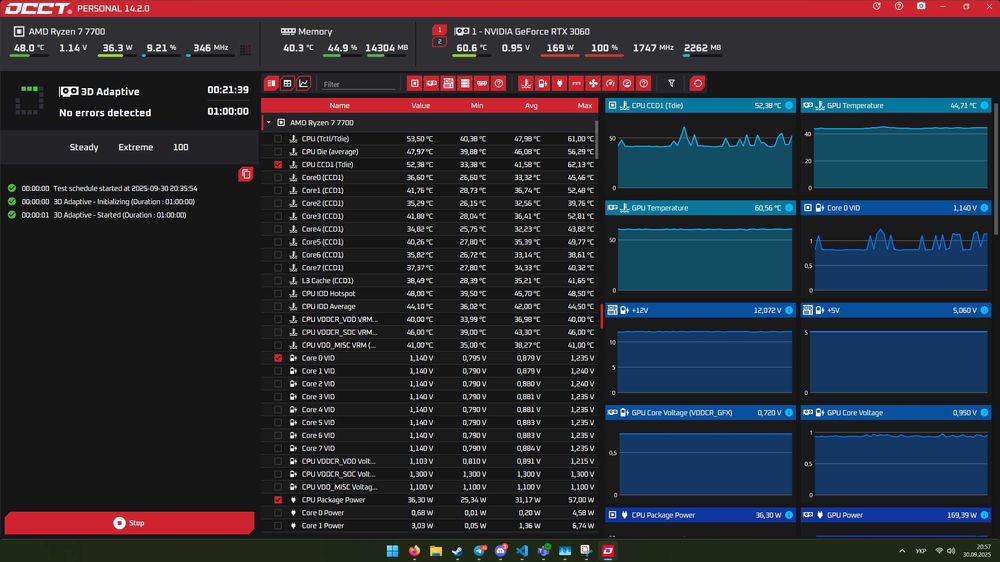The height and width of the screenshot is (562, 1000).
Task: Sort table by Avg column
Action: [x=531, y=105]
